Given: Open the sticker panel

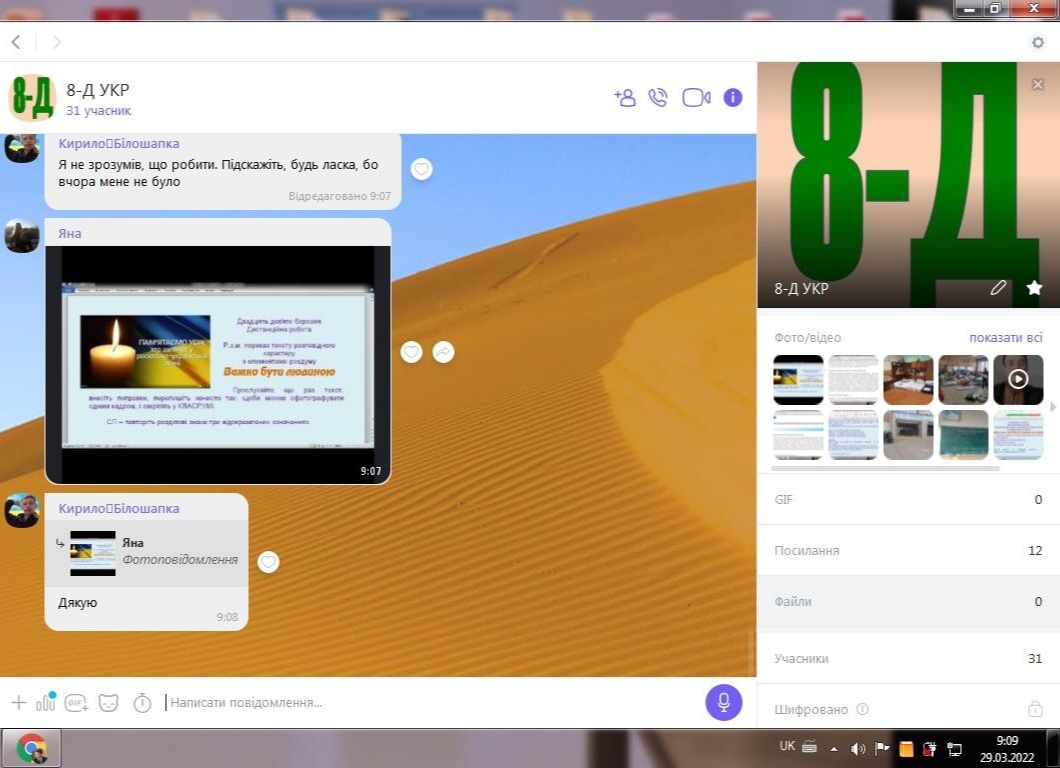Looking at the screenshot, I should point(108,703).
